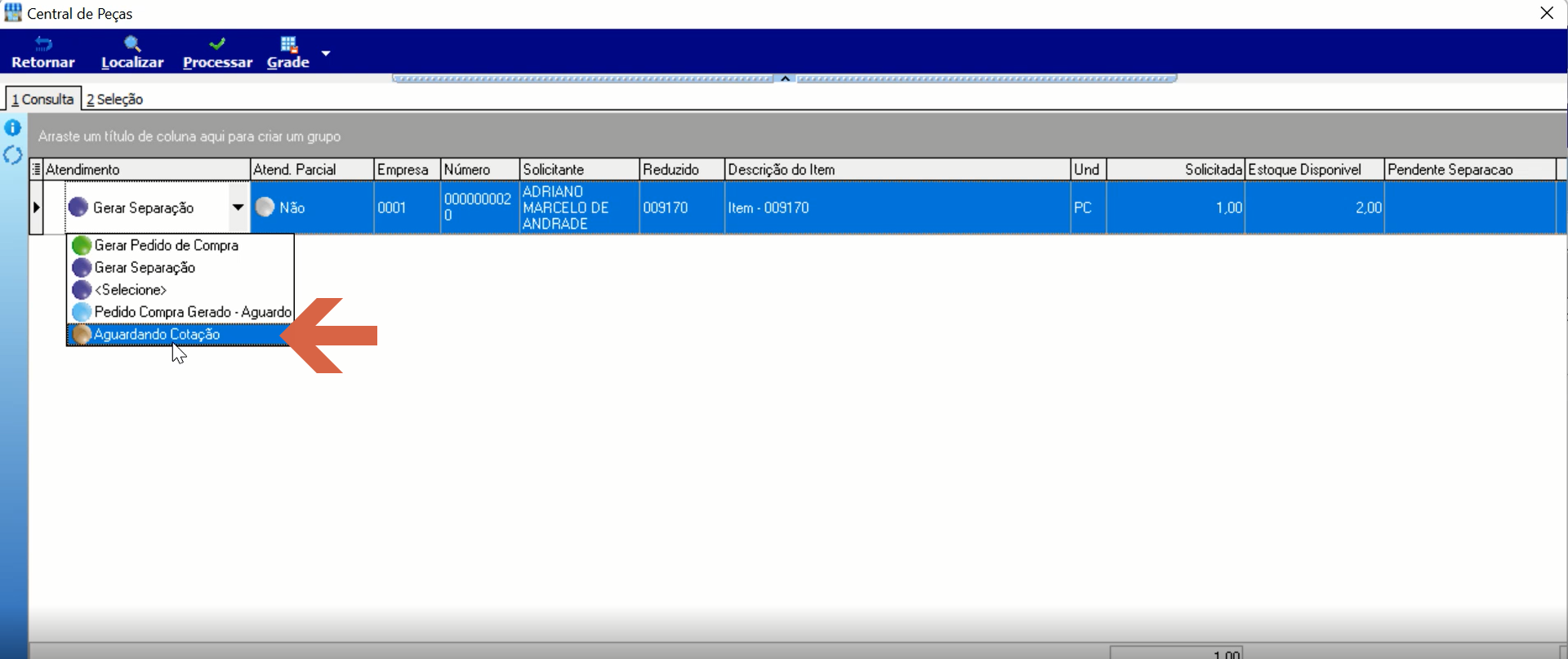Click the Estoque Disponivel column header
This screenshot has height=659, width=1568.
[1315, 169]
